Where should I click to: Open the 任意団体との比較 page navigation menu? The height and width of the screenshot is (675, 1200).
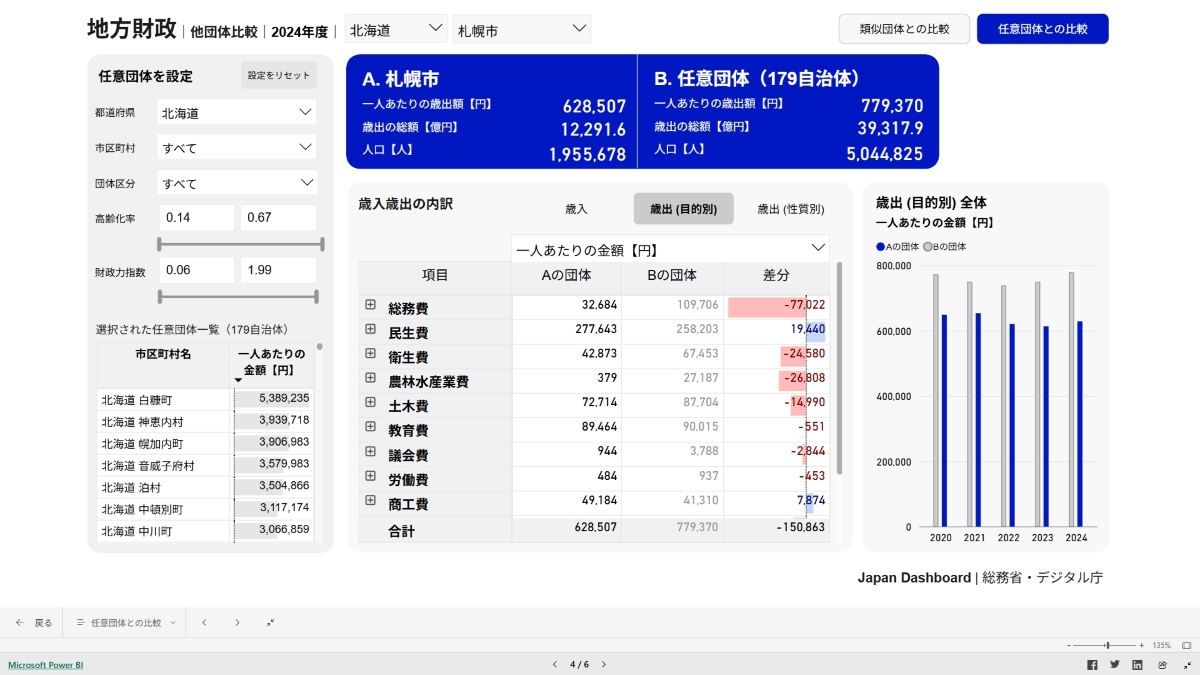pos(125,622)
